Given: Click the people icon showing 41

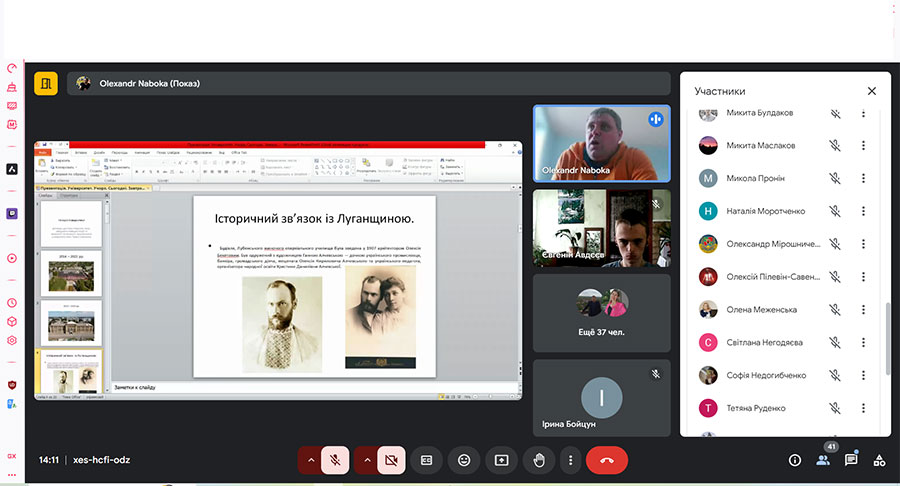Looking at the screenshot, I should [x=823, y=460].
